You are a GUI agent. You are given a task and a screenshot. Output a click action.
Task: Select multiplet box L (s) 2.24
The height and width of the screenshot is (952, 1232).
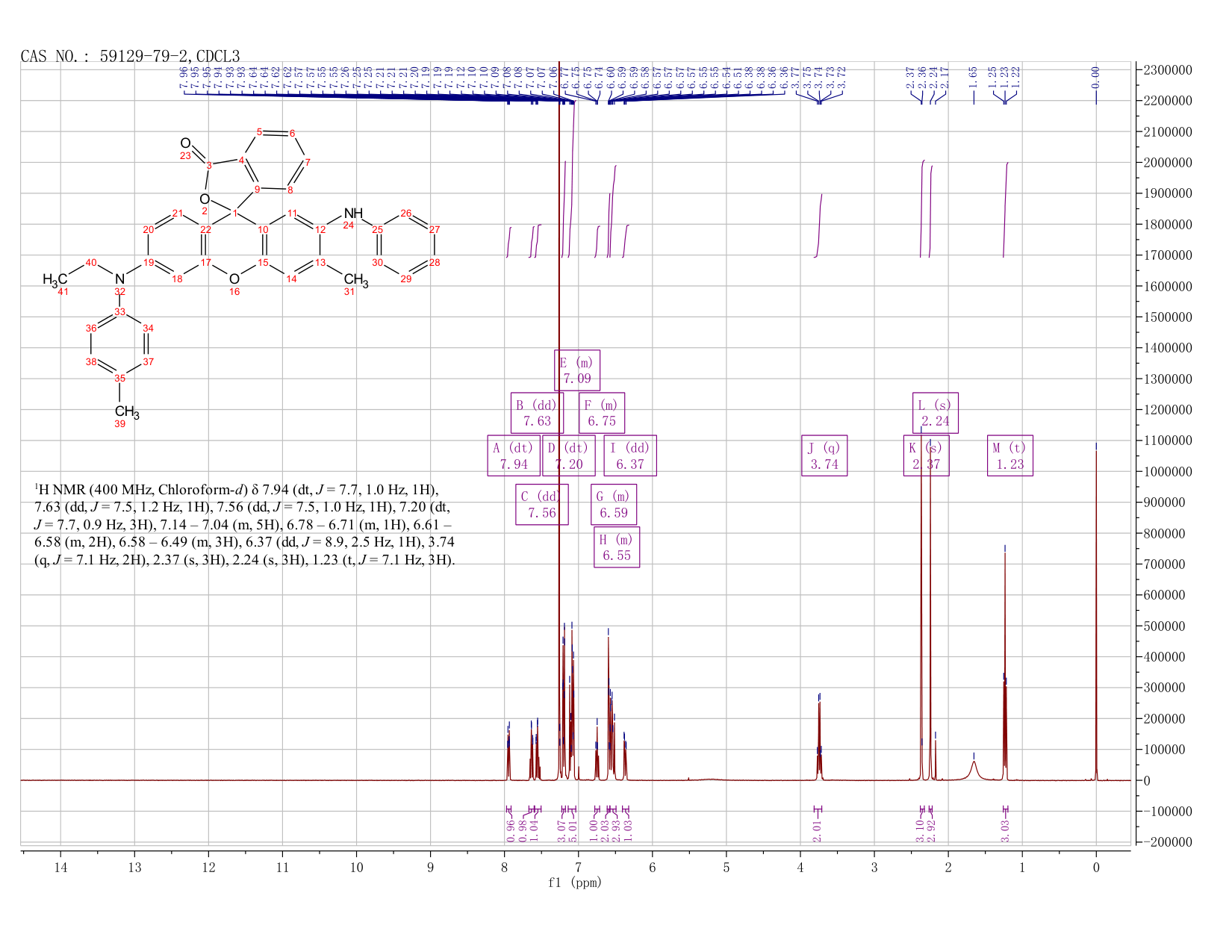tap(936, 413)
